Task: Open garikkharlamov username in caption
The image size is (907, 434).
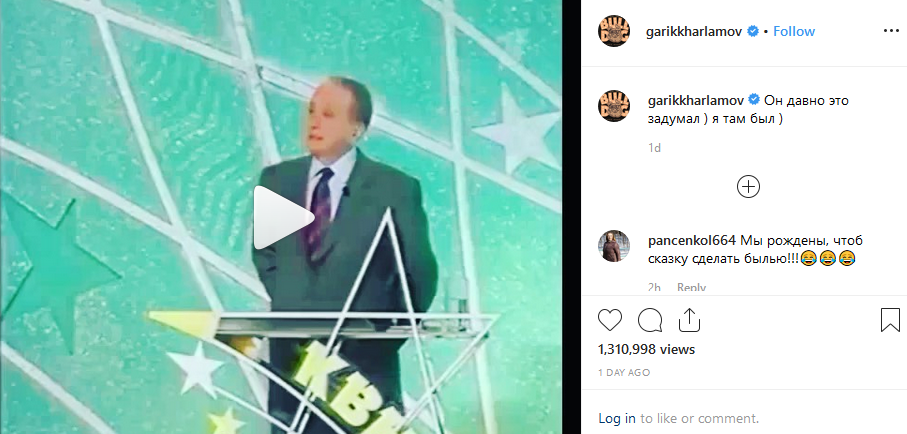Action: click(x=694, y=100)
